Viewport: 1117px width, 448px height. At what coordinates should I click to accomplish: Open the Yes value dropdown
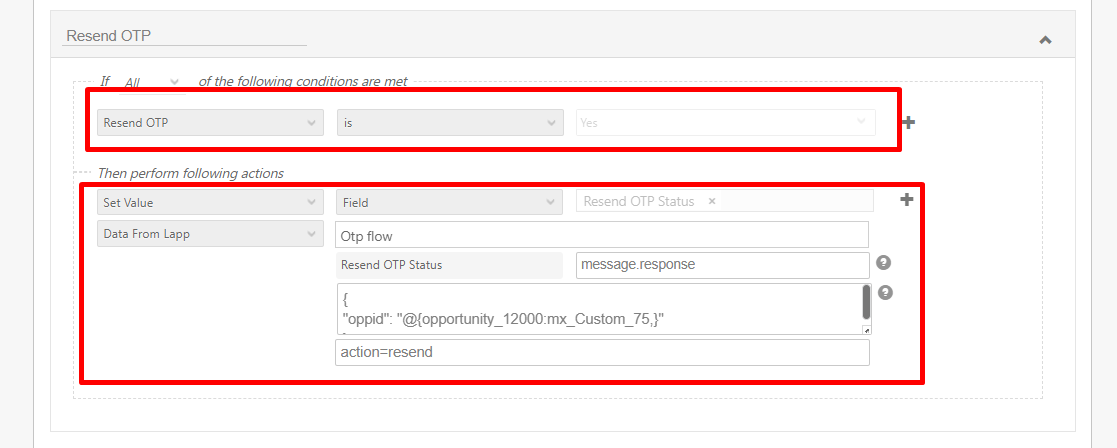(x=725, y=123)
